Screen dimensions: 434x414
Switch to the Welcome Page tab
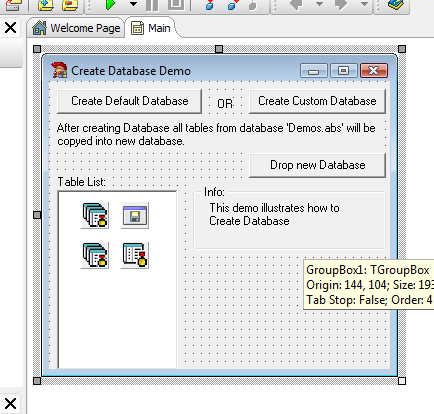point(76,28)
